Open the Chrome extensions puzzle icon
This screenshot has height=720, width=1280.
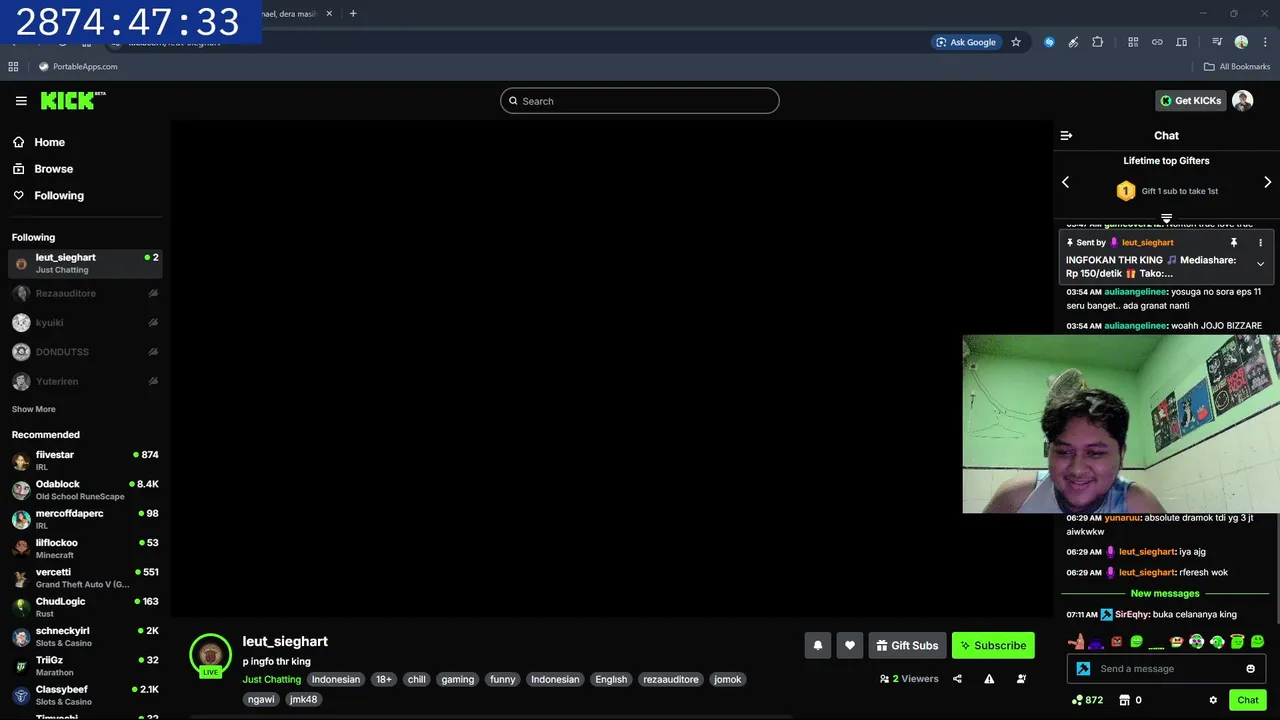1098,42
